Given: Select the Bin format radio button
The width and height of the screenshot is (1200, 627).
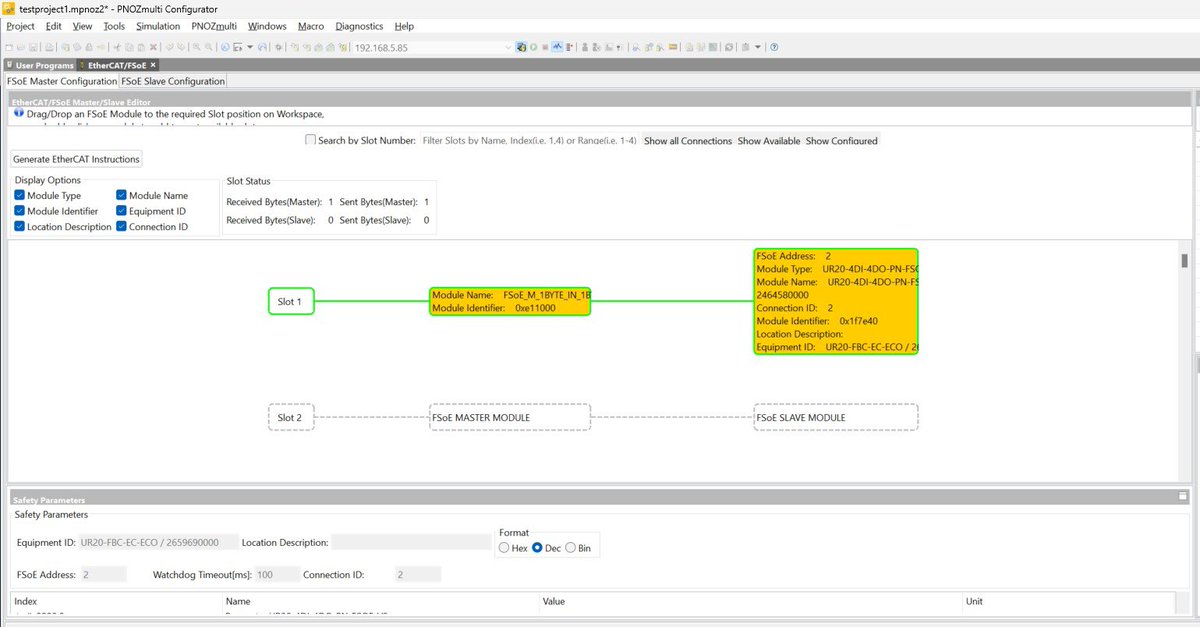Looking at the screenshot, I should point(571,548).
